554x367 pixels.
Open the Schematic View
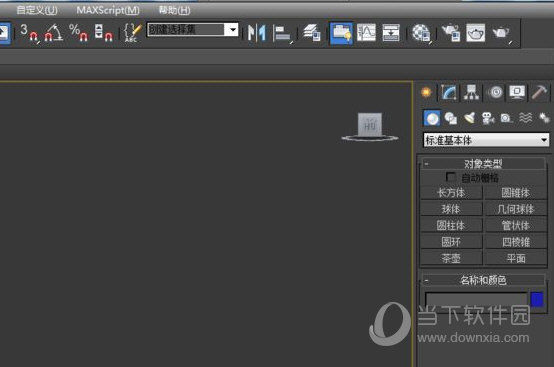[x=391, y=33]
